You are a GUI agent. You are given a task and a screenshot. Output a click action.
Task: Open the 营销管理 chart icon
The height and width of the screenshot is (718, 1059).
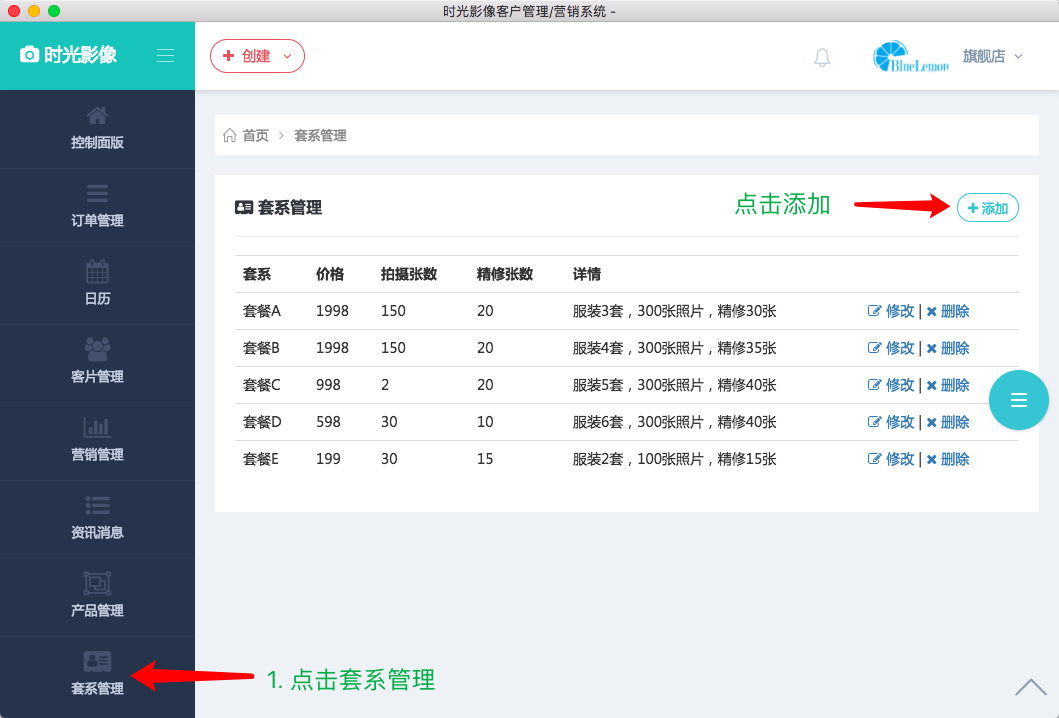[97, 428]
